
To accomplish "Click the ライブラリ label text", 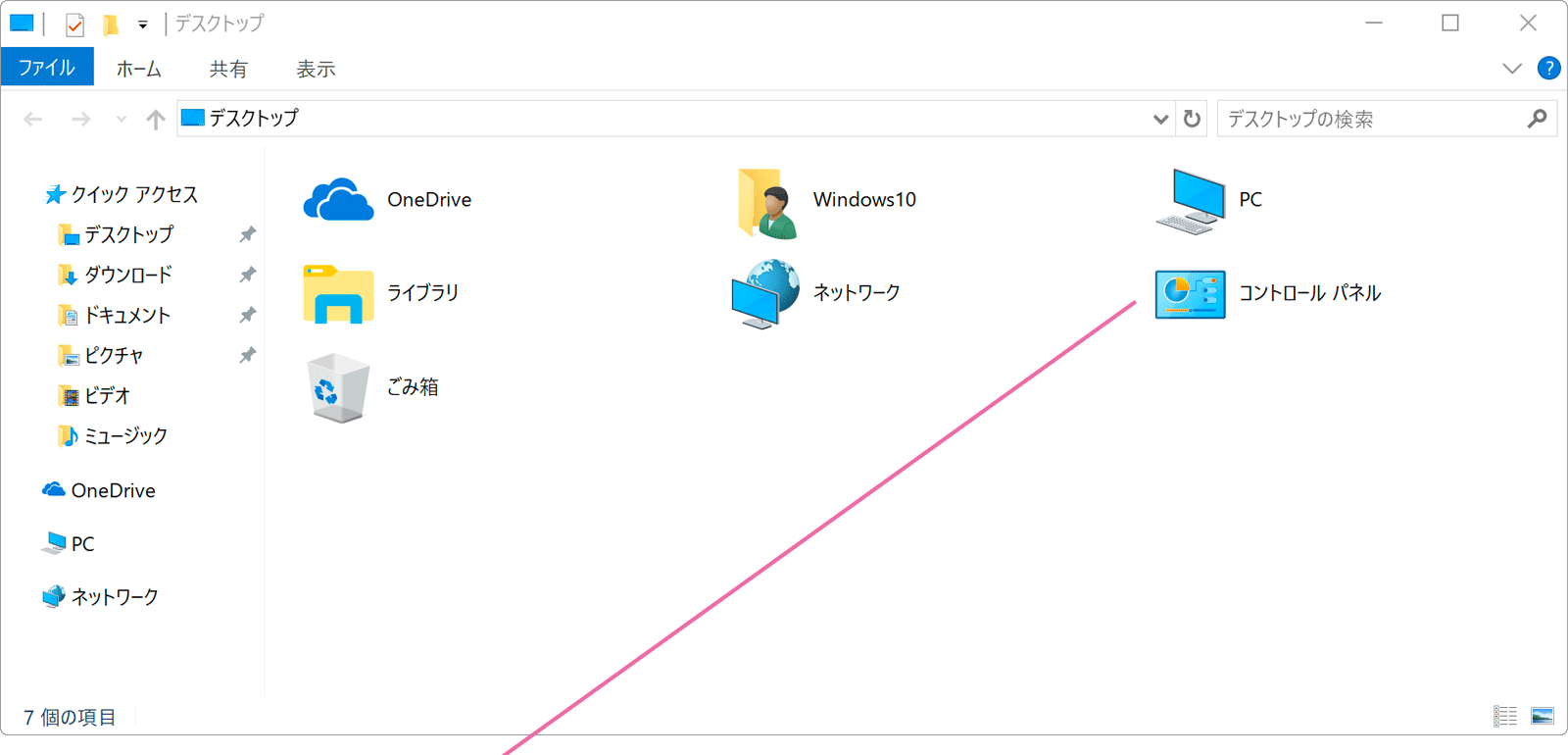I will tap(422, 292).
